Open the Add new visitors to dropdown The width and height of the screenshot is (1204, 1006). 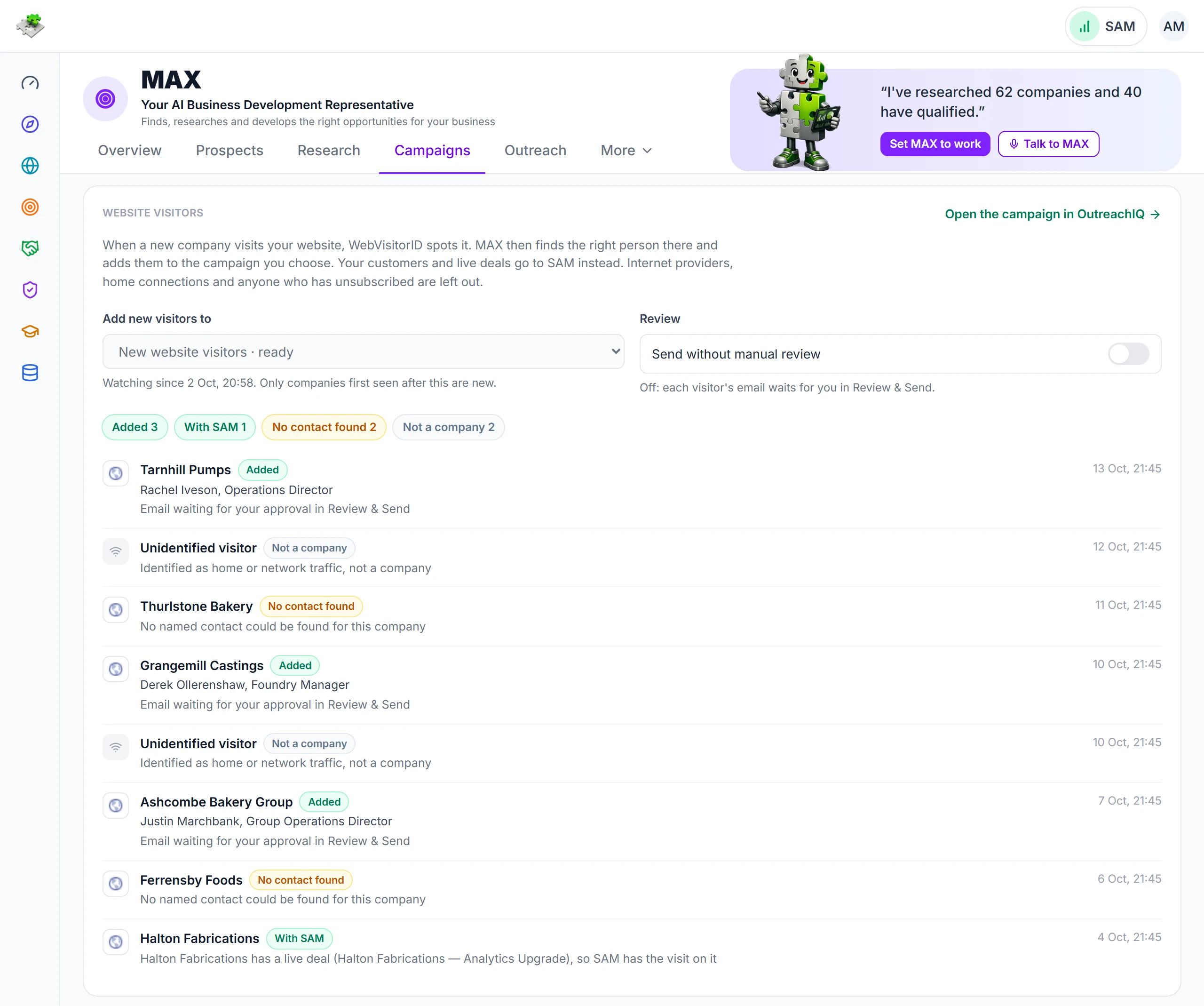(364, 351)
